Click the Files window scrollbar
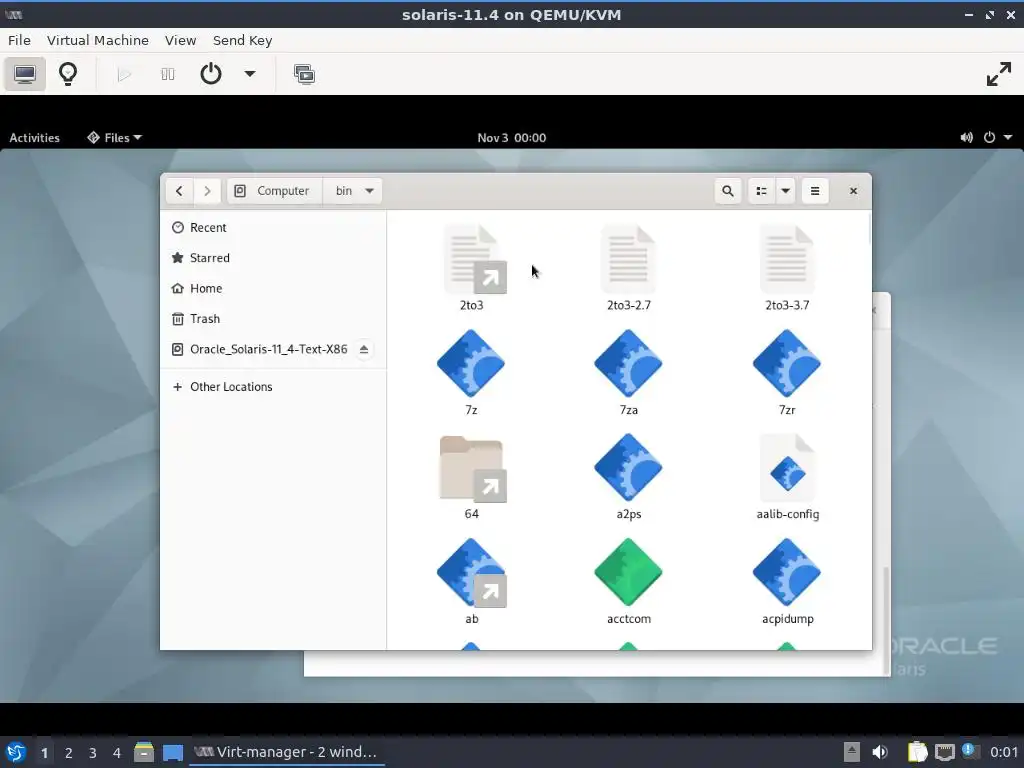This screenshot has width=1024, height=768. tap(869, 229)
